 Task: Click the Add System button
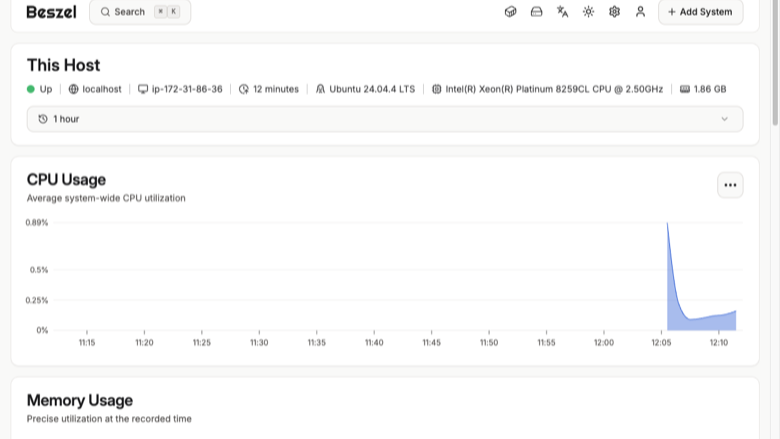coord(700,12)
